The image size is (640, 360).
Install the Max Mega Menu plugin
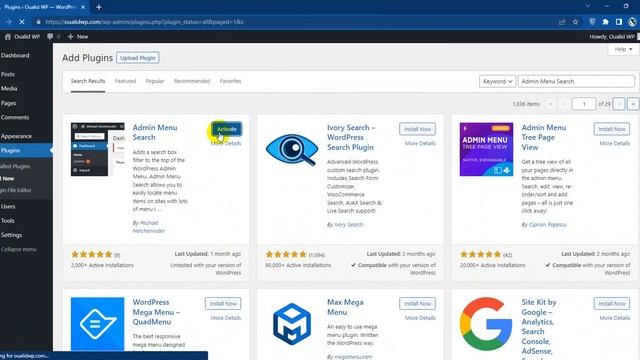(x=417, y=304)
